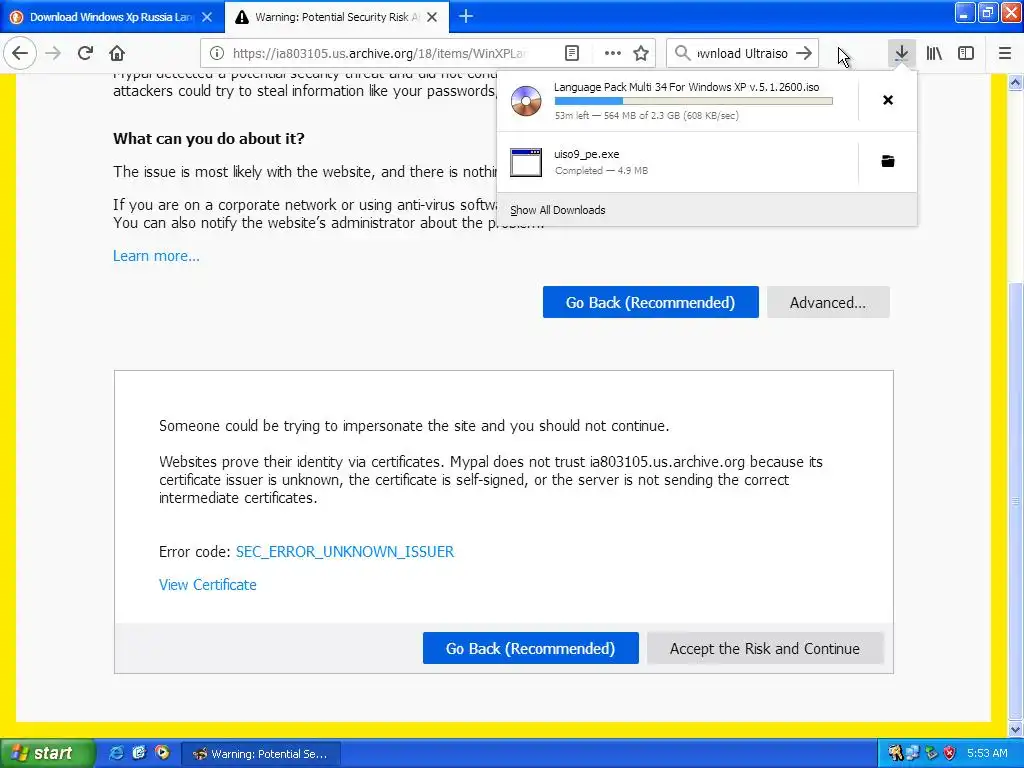This screenshot has height=768, width=1024.
Task: Click the ISO disc file icon
Action: pos(526,101)
